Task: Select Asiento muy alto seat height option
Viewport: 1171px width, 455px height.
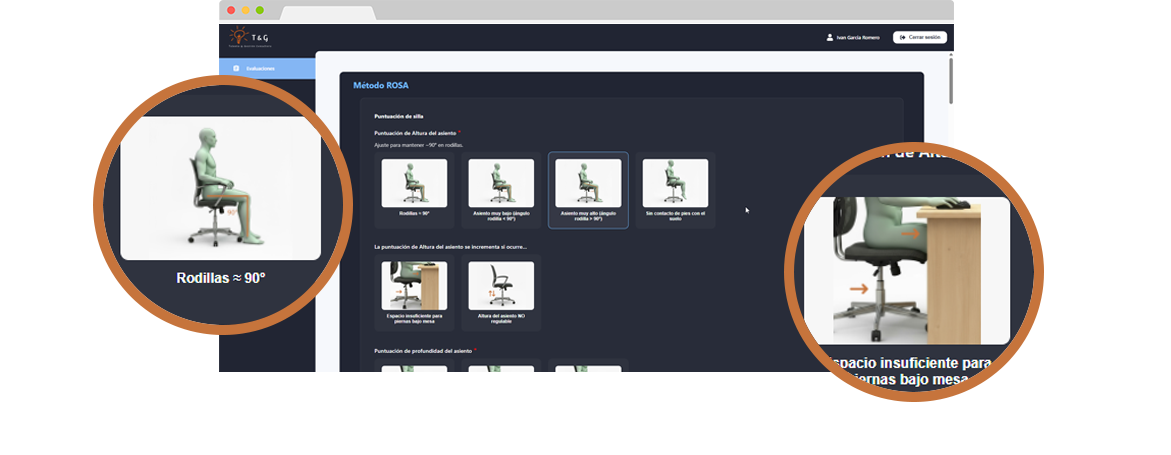Action: click(588, 190)
